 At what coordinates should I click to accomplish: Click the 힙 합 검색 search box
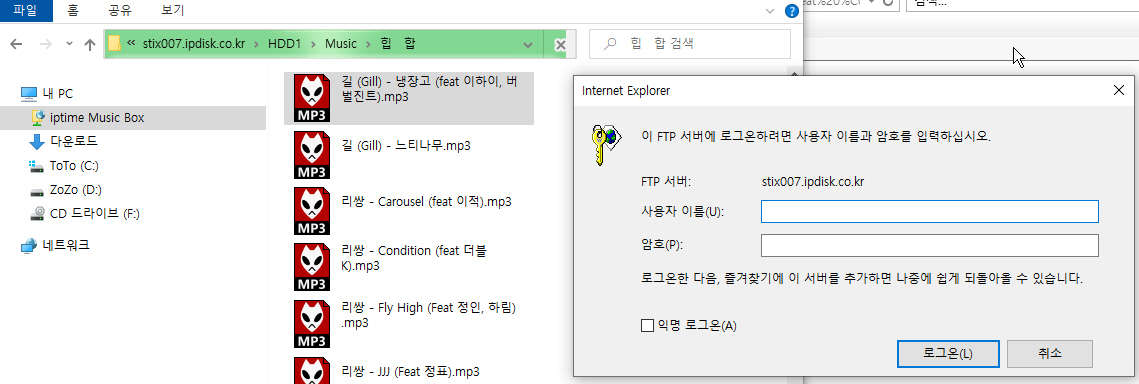(x=689, y=44)
